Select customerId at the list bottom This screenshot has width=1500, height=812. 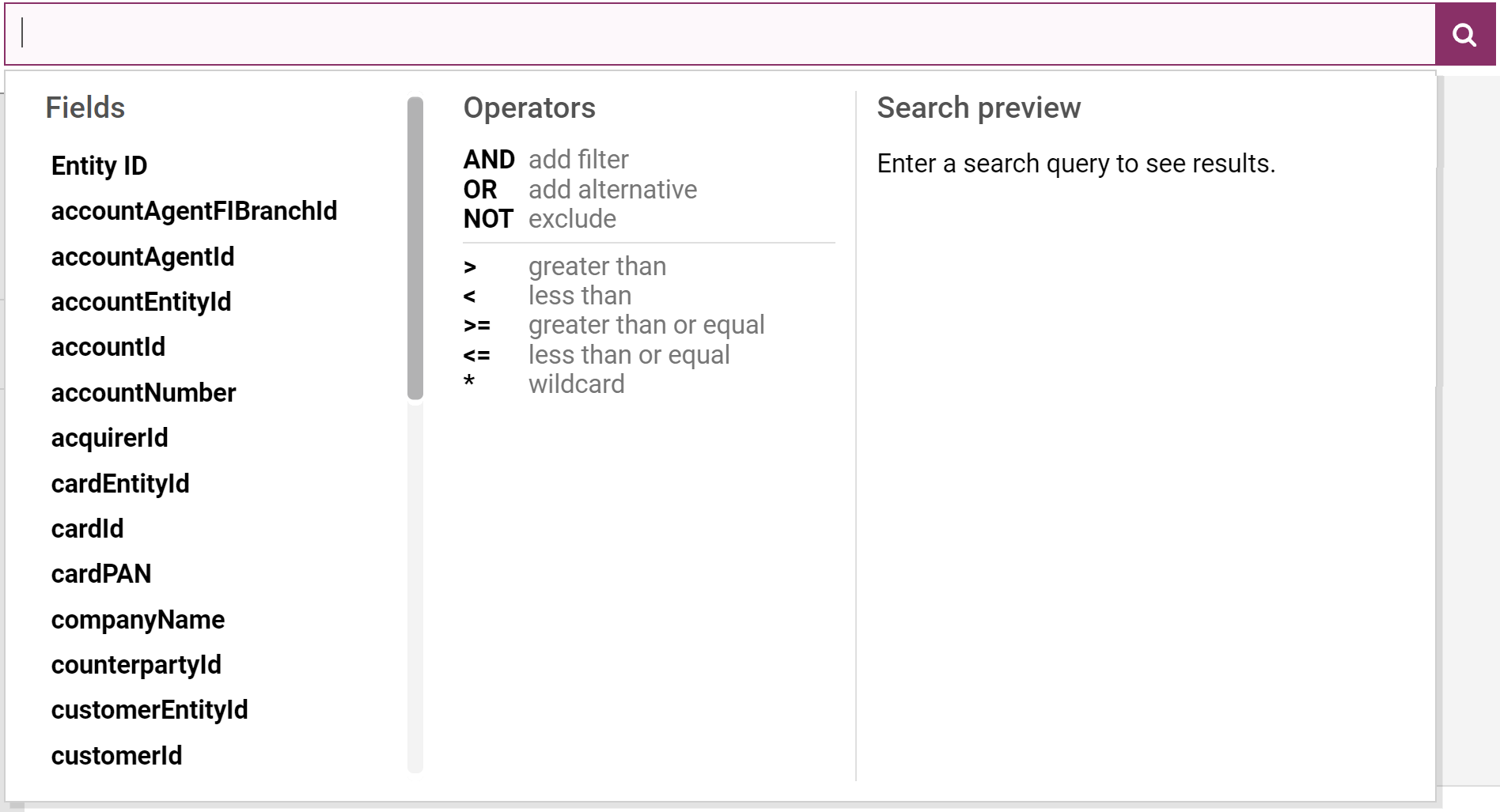(117, 756)
